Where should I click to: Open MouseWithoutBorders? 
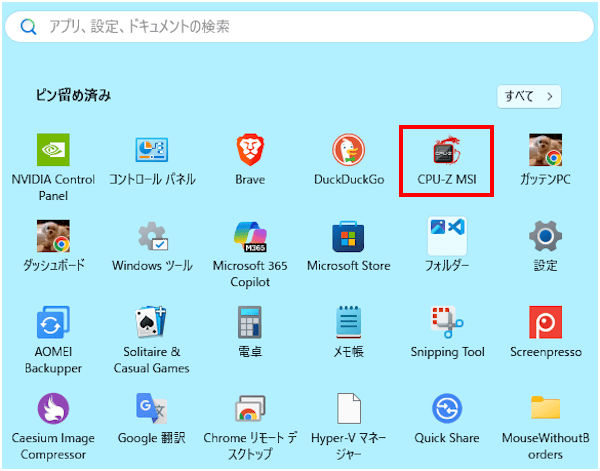[x=545, y=408]
